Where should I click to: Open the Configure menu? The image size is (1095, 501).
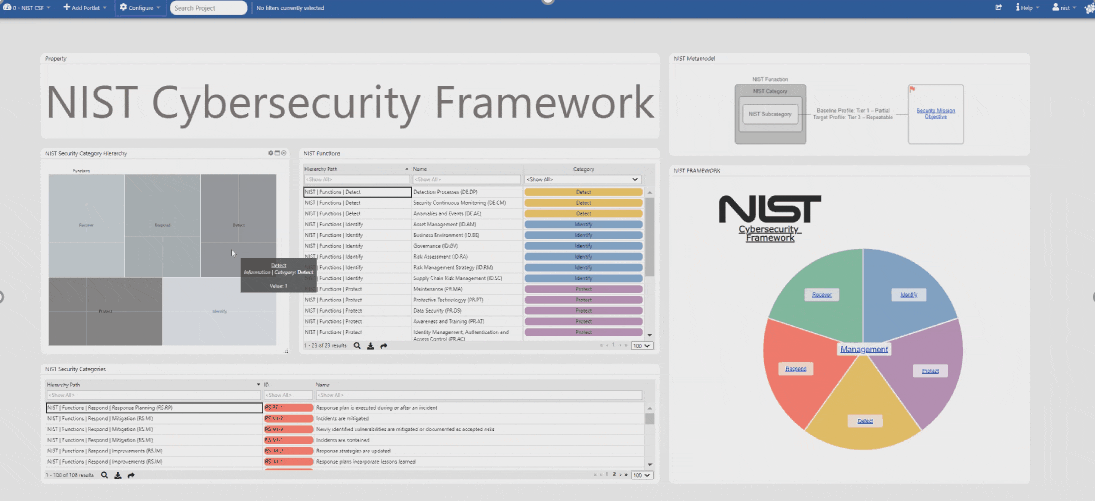point(139,7)
